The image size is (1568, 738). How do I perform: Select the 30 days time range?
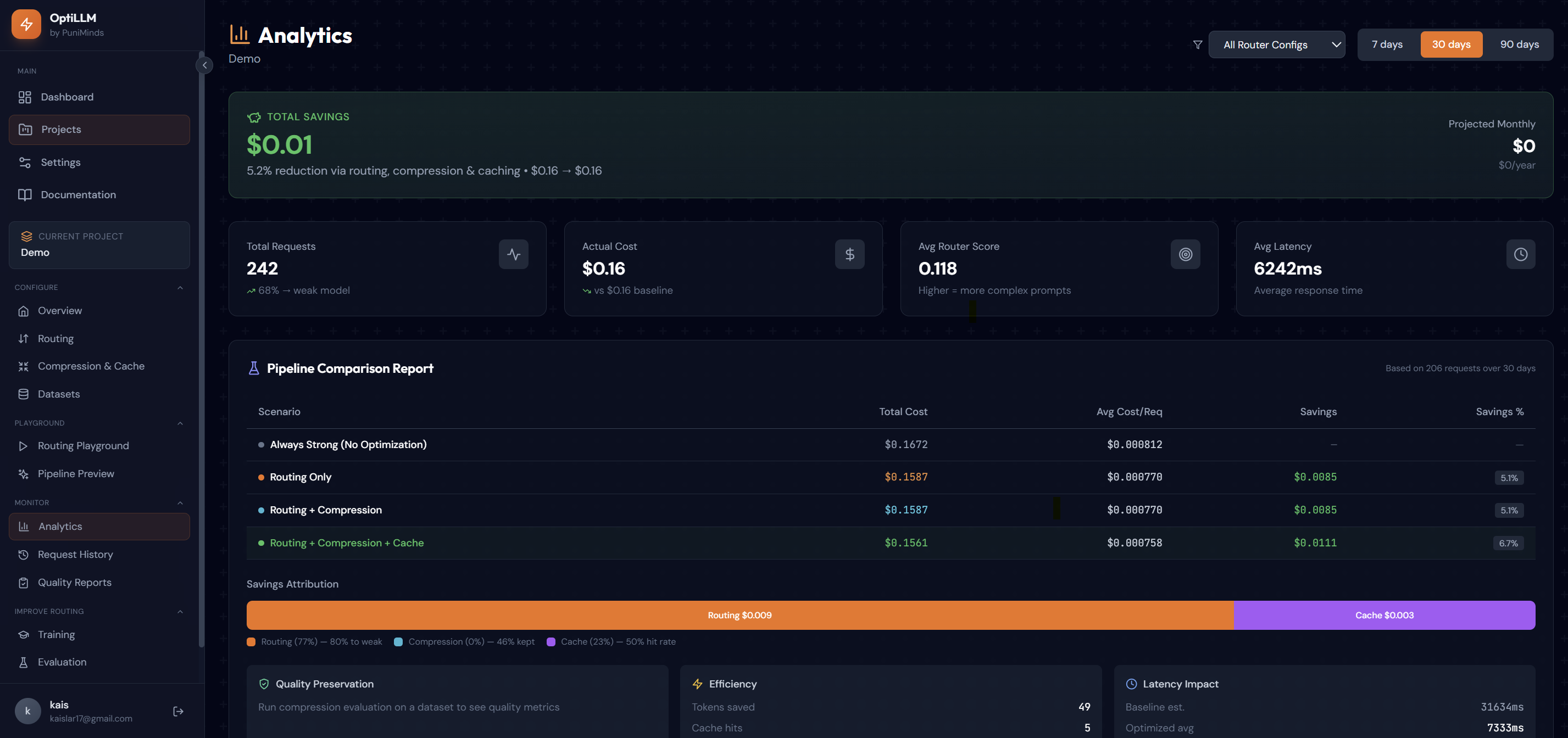coord(1450,44)
